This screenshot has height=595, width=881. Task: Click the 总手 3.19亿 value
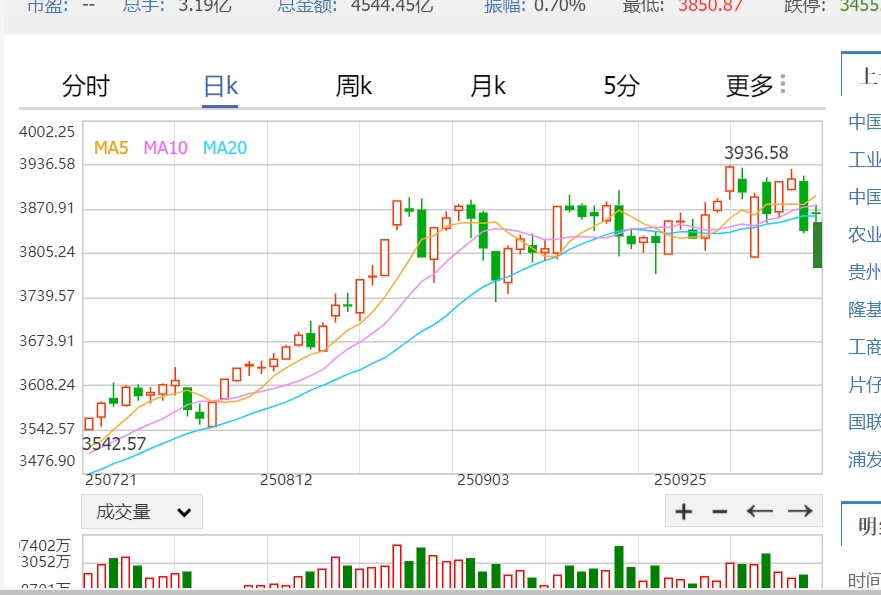(205, 6)
